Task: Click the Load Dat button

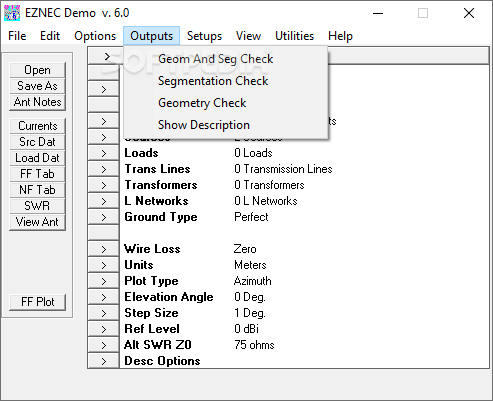Action: 37,158
